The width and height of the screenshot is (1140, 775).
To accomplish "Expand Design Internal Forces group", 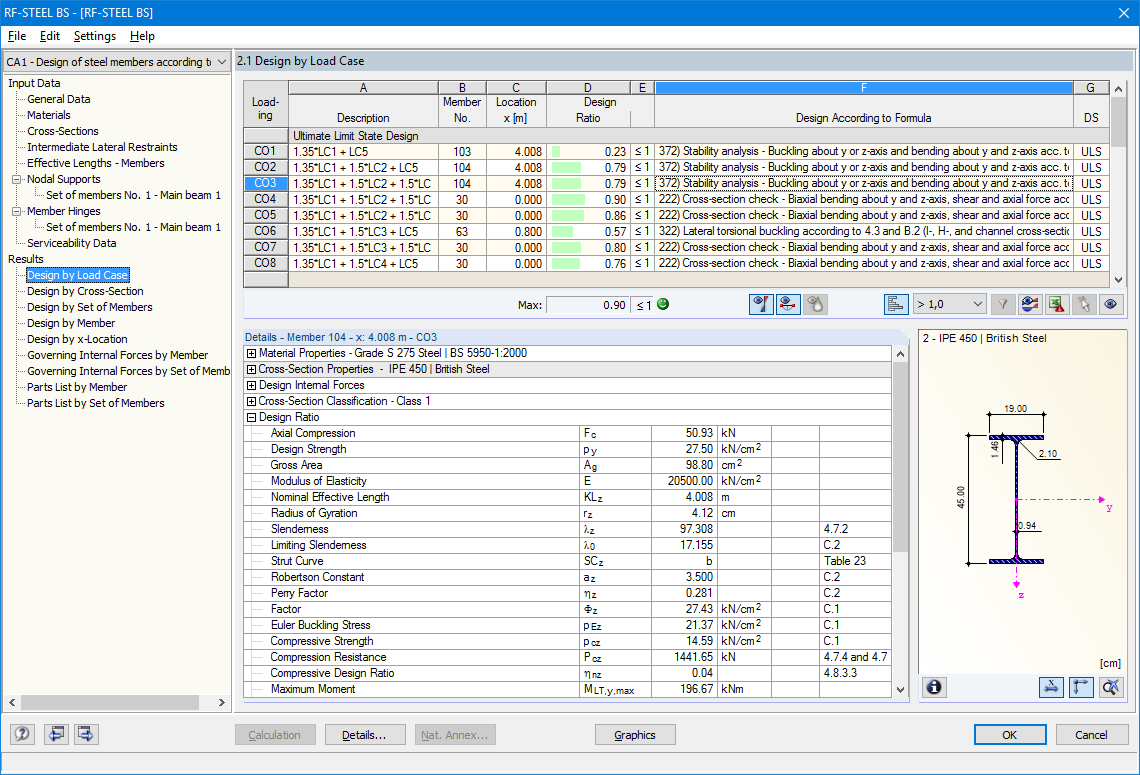I will coord(252,385).
